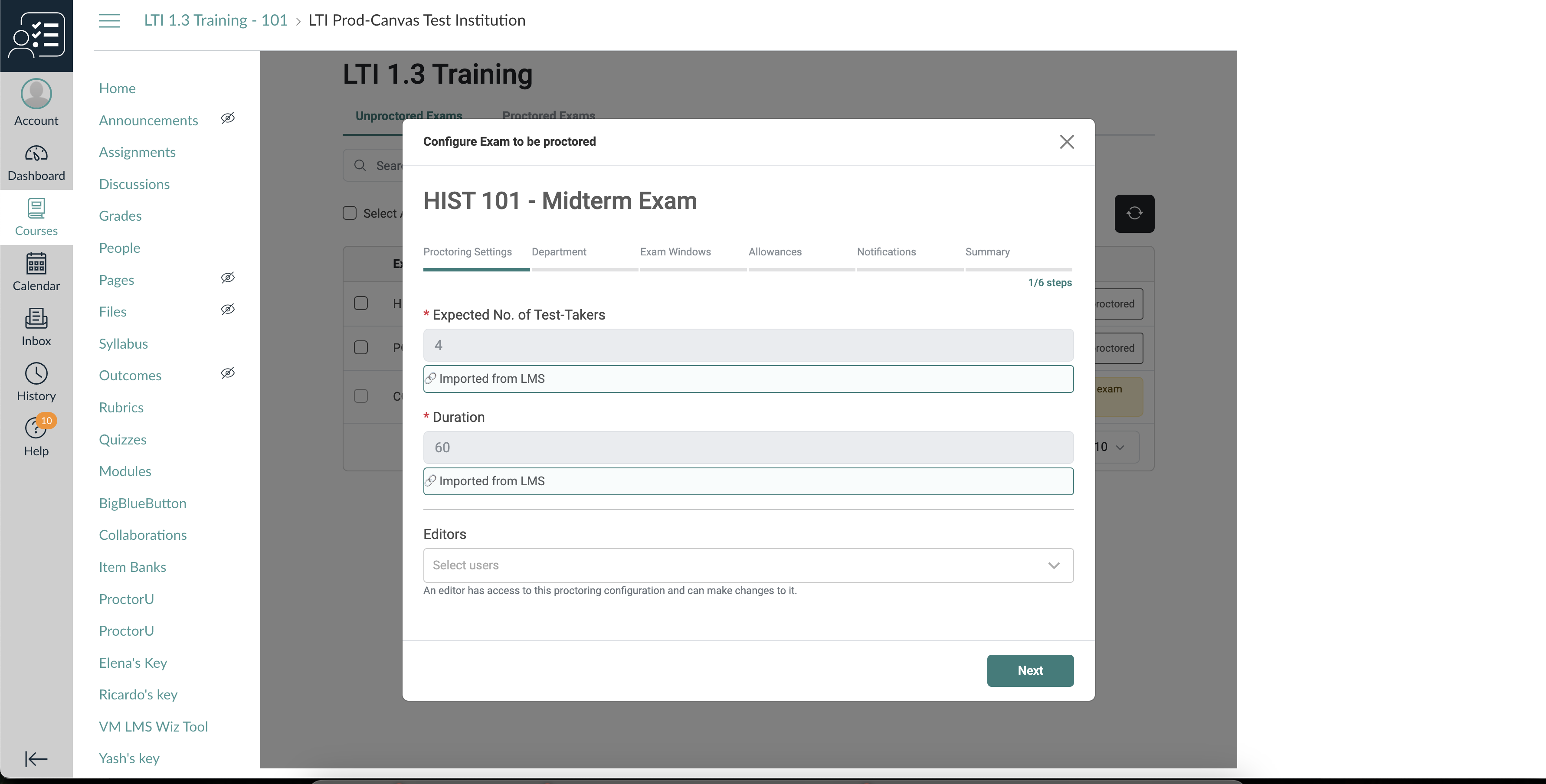Click the Duration input field
The width and height of the screenshot is (1546, 784).
[x=748, y=448]
